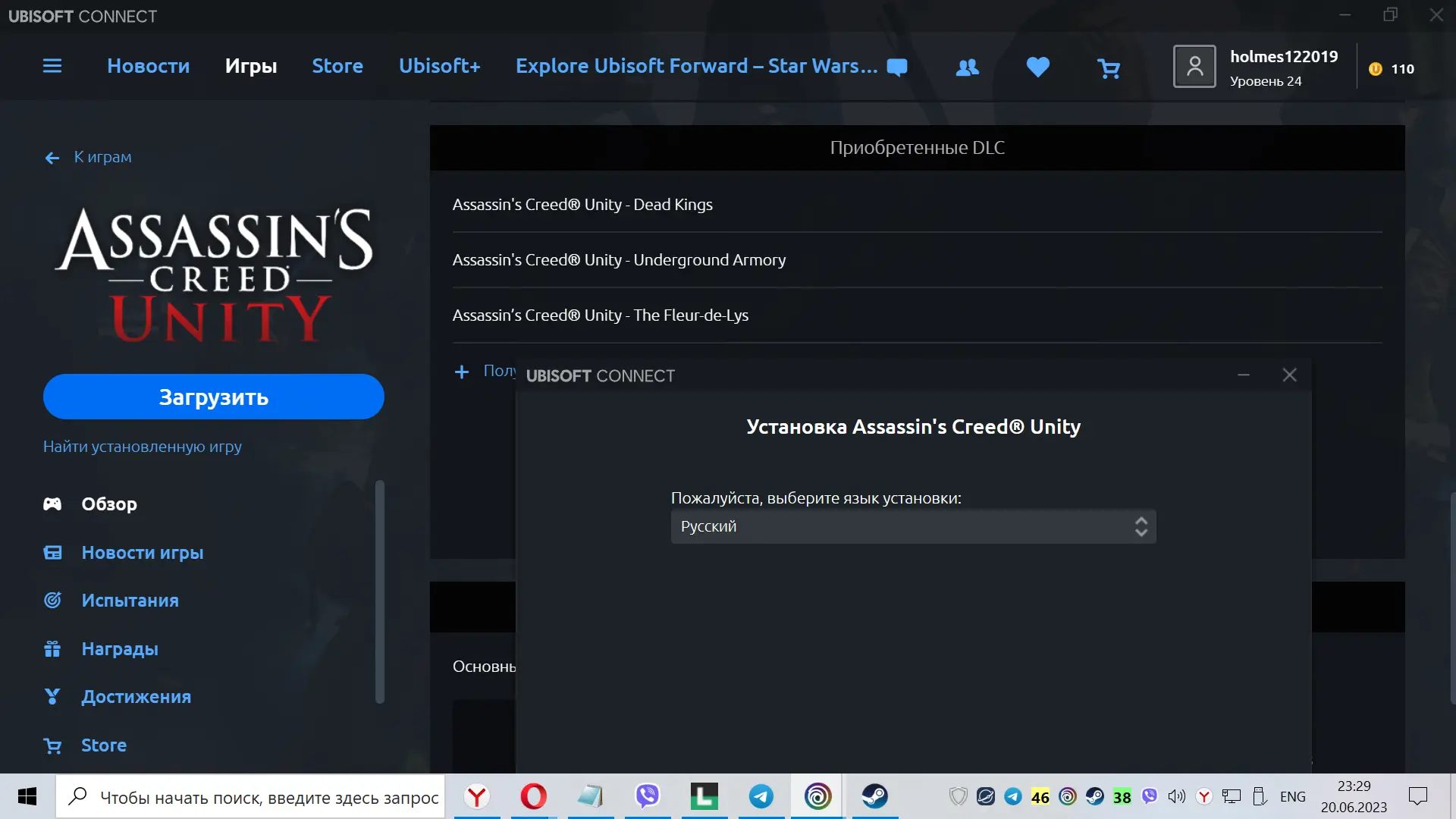1456x819 pixels.
Task: Click the language dropdown arrows
Action: 1141,526
